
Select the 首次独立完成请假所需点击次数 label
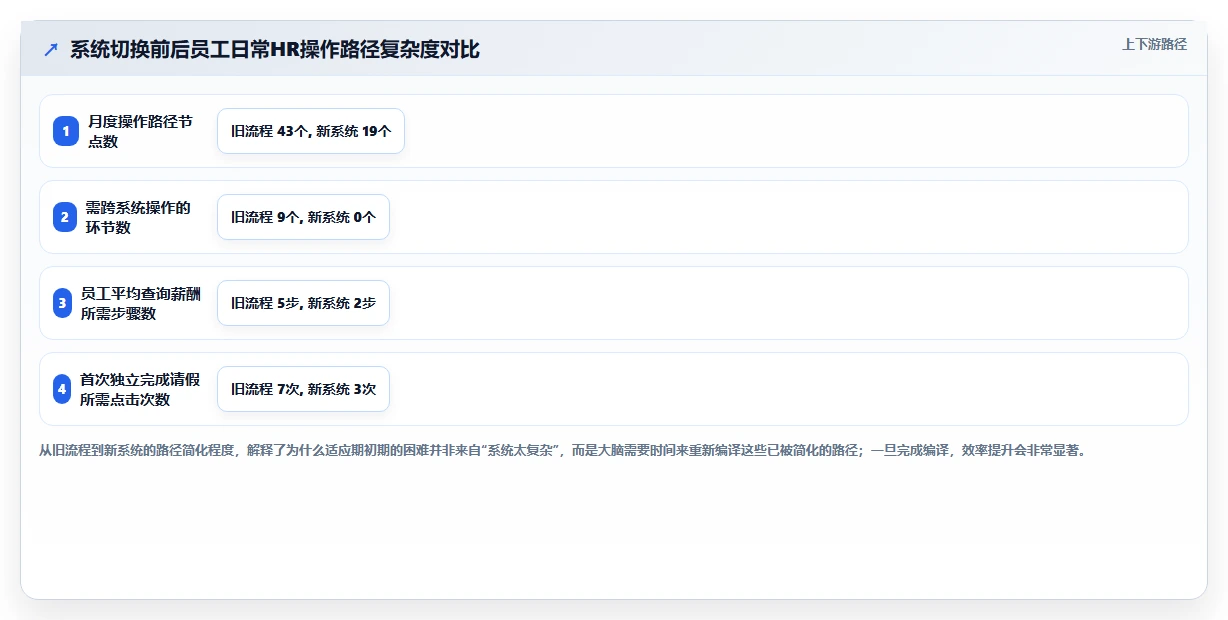click(x=140, y=389)
